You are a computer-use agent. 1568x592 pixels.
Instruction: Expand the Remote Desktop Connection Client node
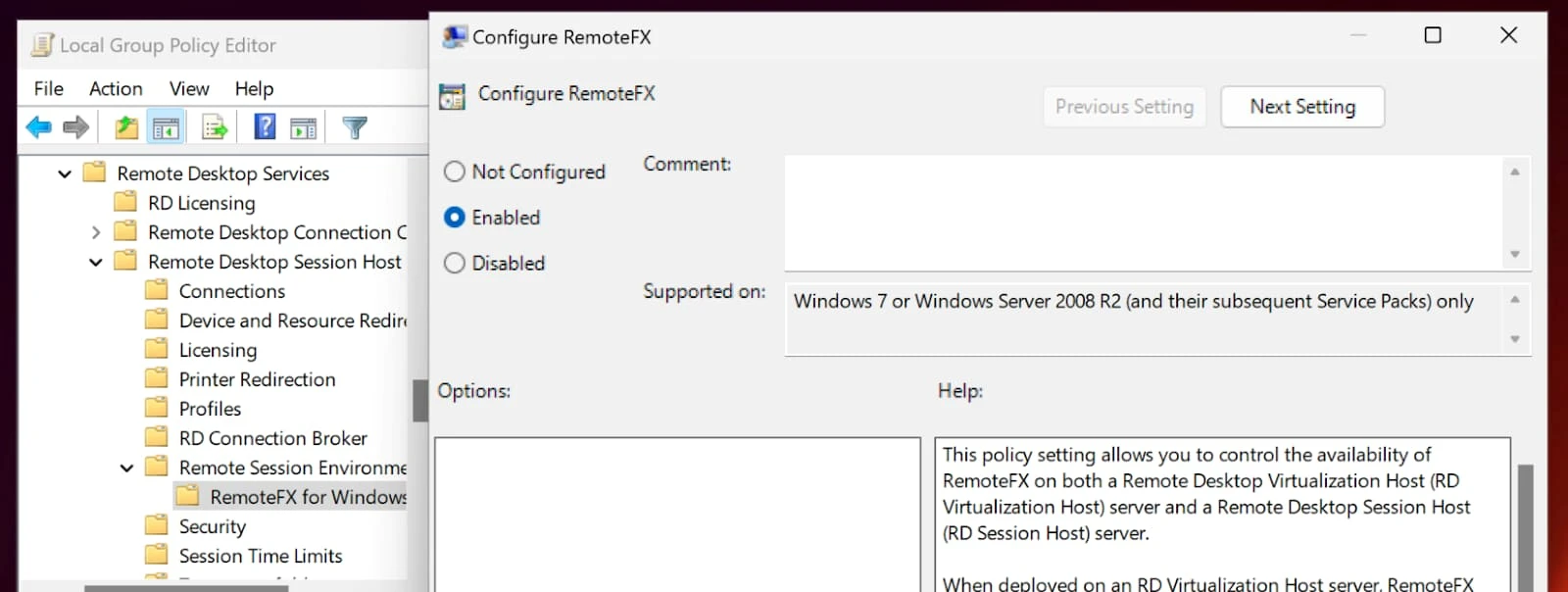click(96, 233)
